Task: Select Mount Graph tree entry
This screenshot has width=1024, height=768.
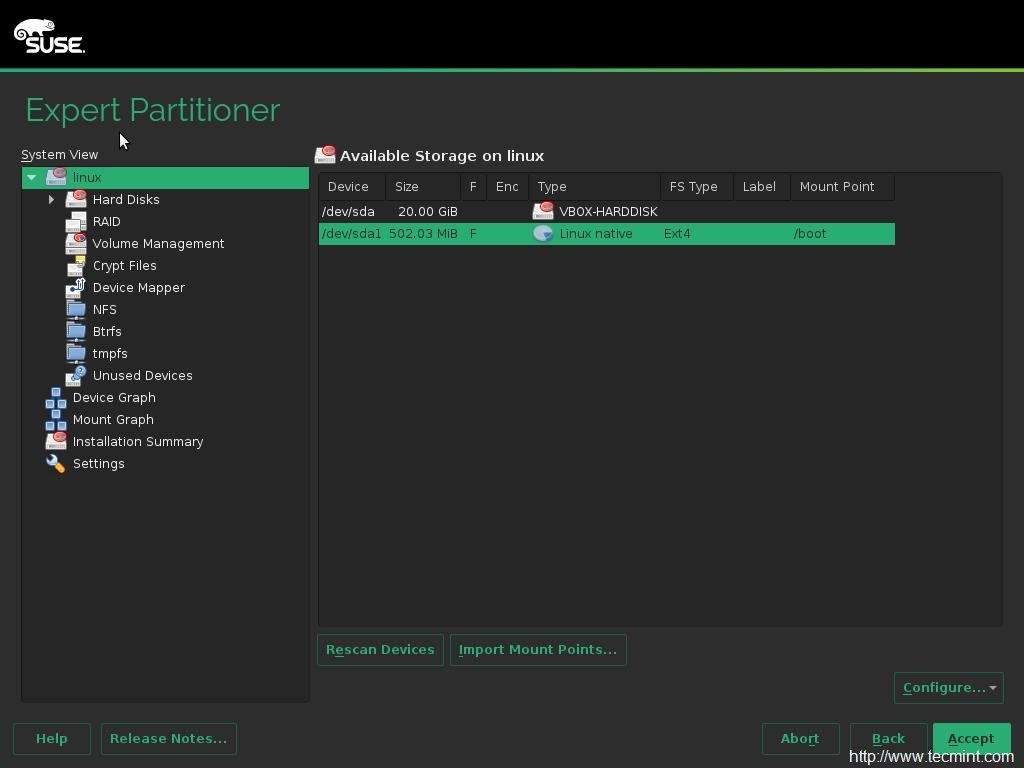Action: tap(112, 419)
